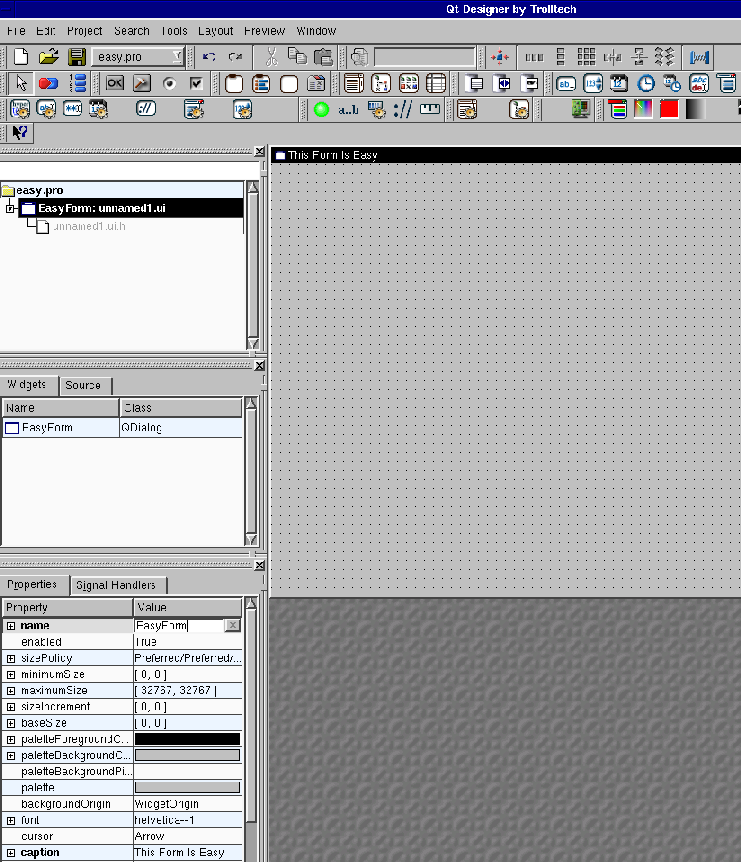Click the name value input field

[179, 626]
